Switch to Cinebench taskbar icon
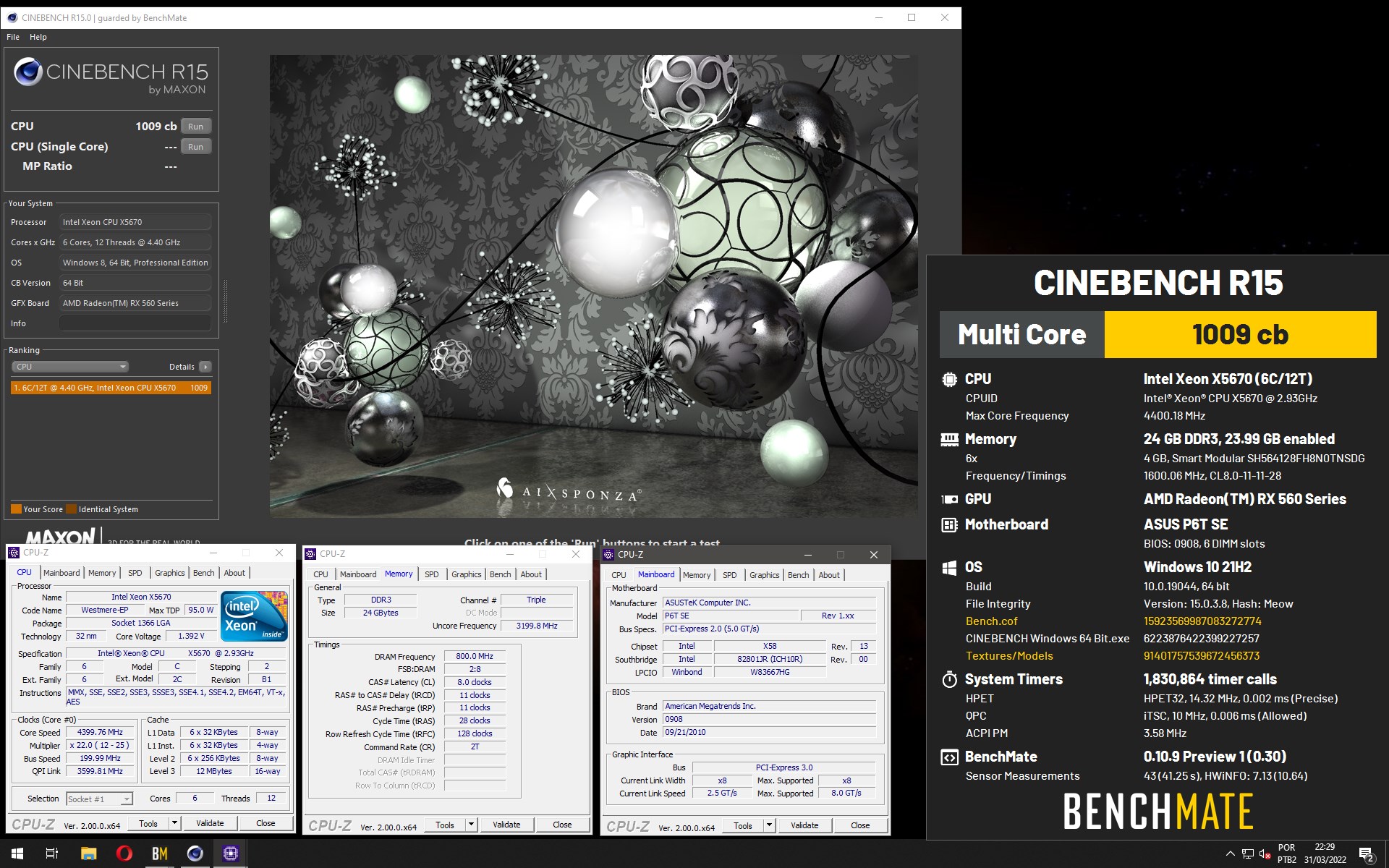The height and width of the screenshot is (868, 1389). 195,854
